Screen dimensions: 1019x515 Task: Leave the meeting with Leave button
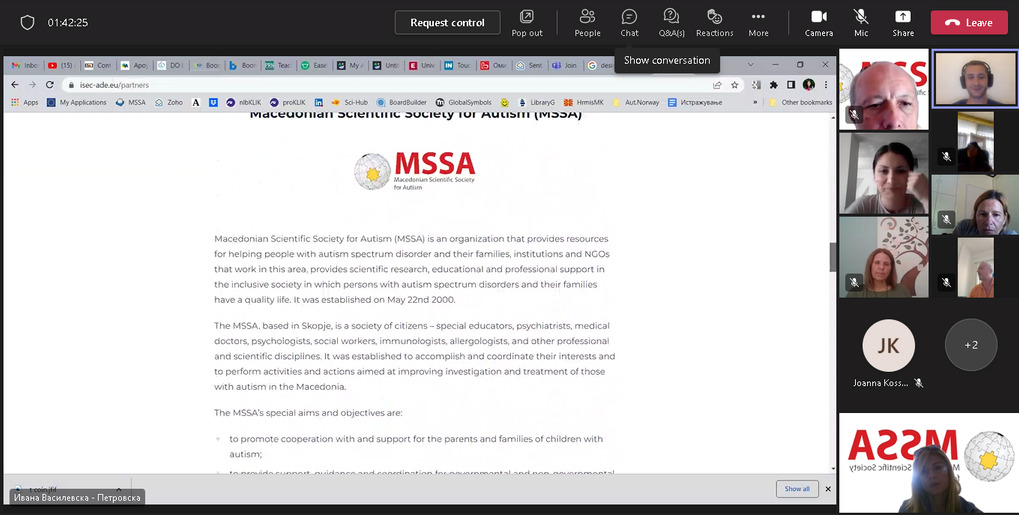click(x=968, y=22)
